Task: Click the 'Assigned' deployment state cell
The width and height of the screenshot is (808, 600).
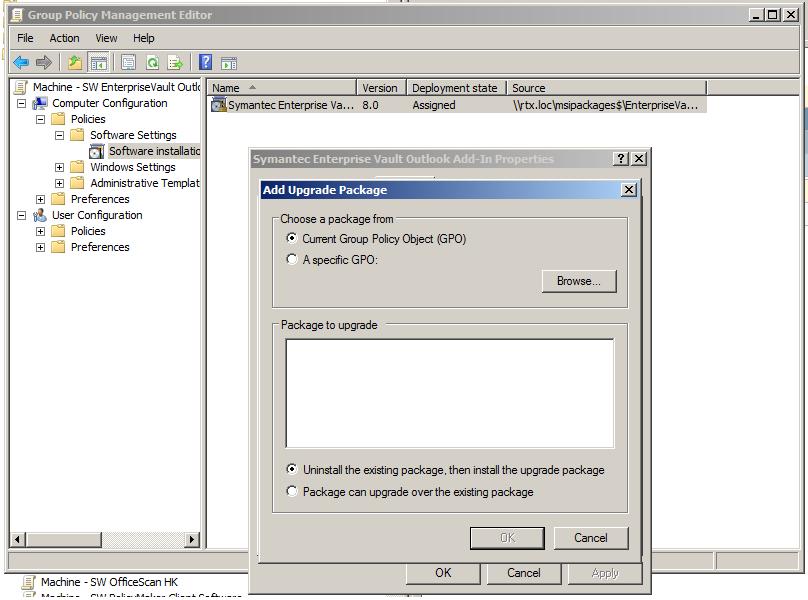Action: [434, 105]
